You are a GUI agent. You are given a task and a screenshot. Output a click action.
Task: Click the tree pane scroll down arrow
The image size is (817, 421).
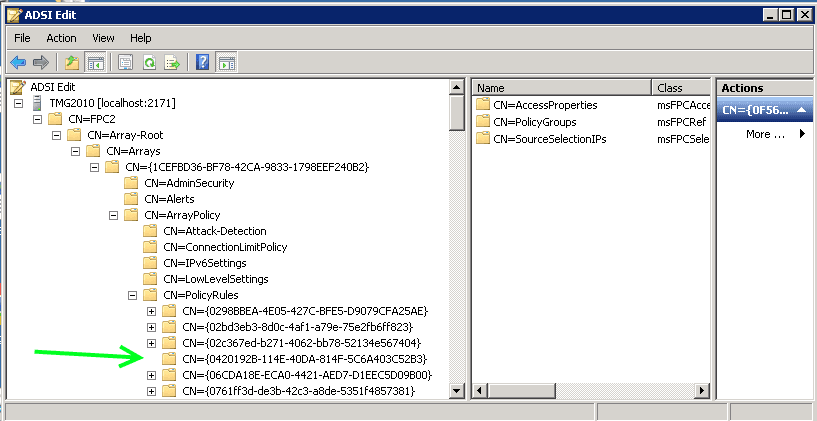(x=457, y=391)
